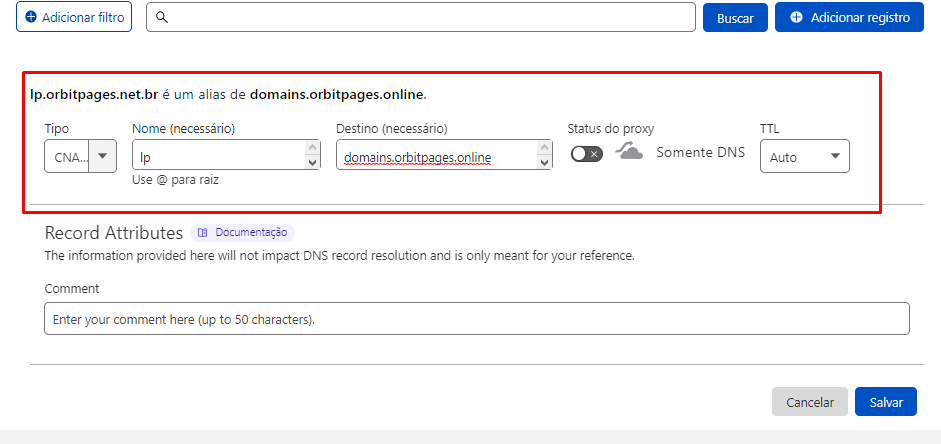941x444 pixels.
Task: Click the plus icon in Adicionar registro
Action: 796,17
